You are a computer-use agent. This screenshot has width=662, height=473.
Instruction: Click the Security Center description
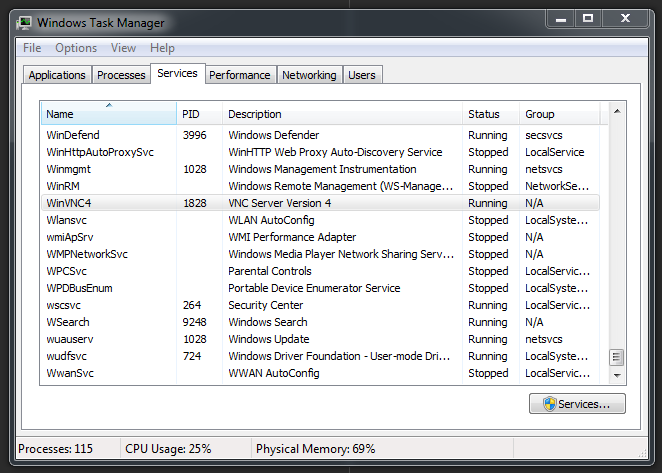point(266,305)
